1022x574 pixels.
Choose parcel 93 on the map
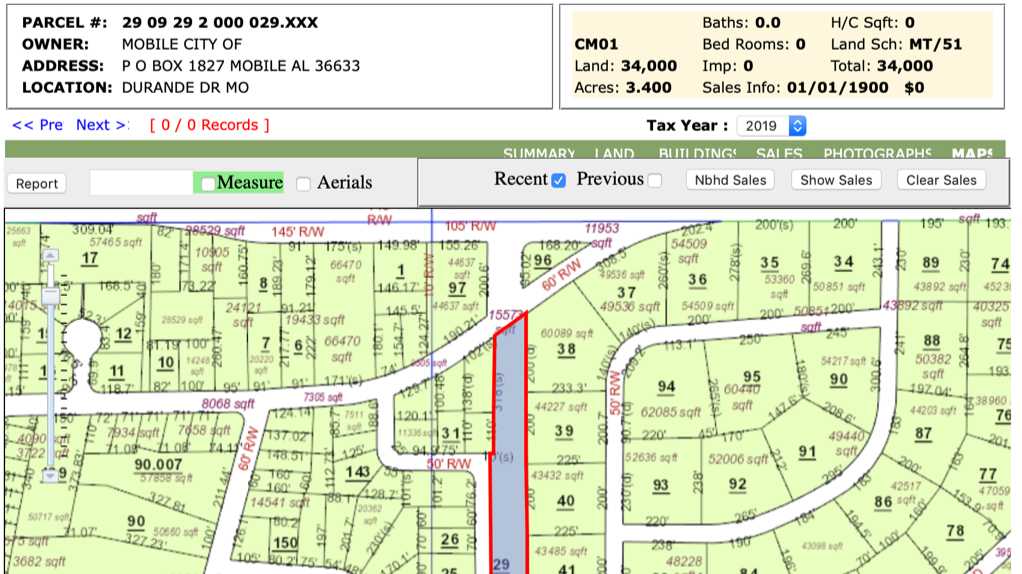tap(660, 485)
